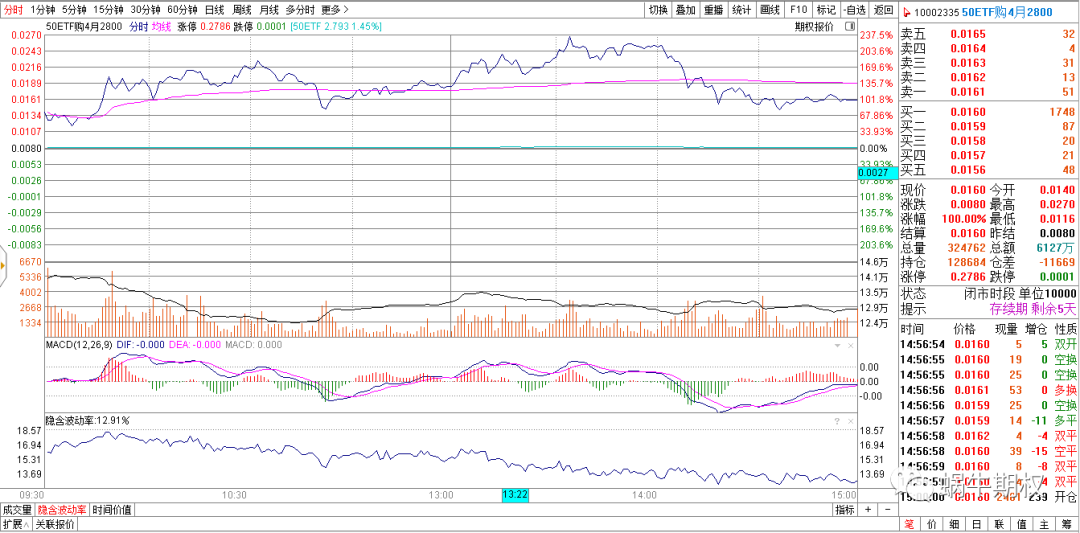Switch to 分时 chart tab
Screen dimensions: 1080x533
(x=12, y=10)
